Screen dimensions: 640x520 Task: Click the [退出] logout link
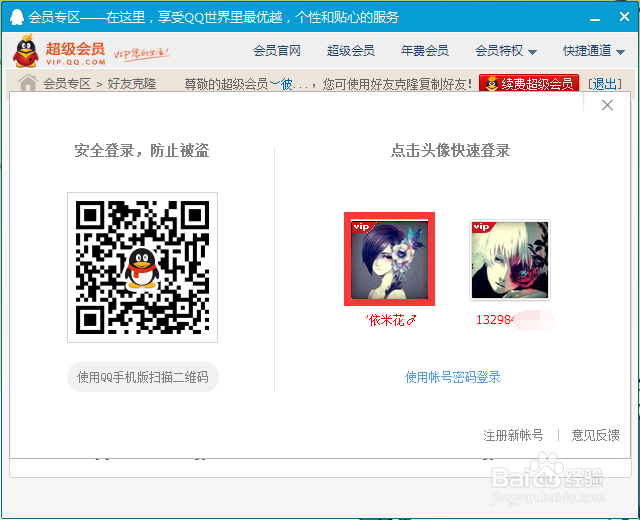point(604,84)
